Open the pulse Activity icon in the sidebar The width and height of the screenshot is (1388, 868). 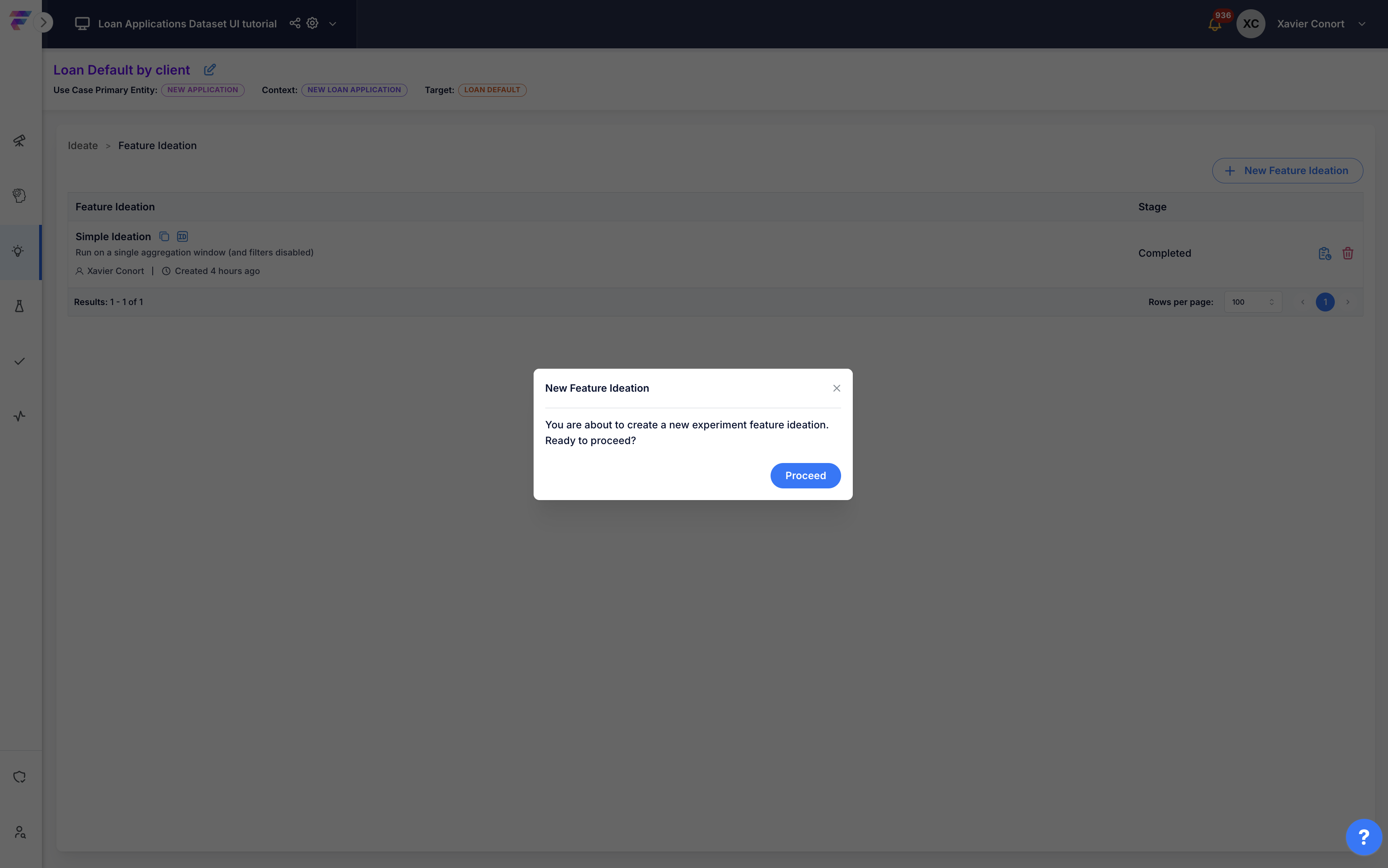click(19, 416)
